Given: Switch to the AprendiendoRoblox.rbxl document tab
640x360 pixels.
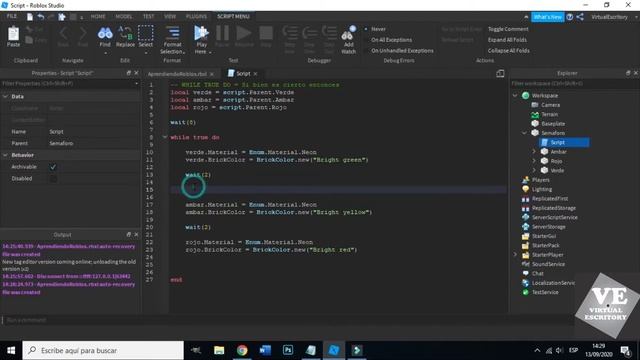Looking at the screenshot, I should [x=177, y=74].
